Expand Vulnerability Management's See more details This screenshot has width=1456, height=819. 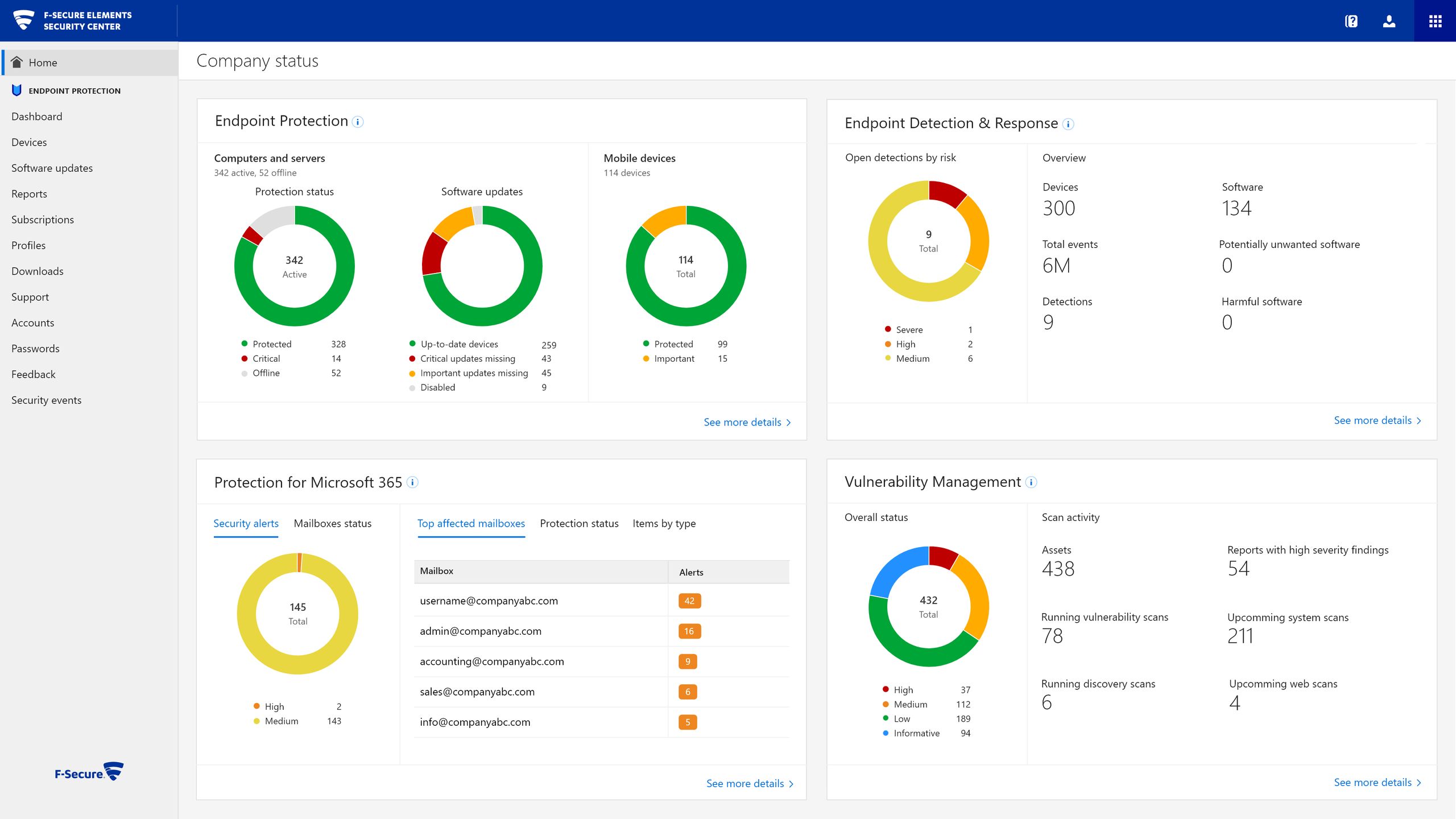point(1372,782)
